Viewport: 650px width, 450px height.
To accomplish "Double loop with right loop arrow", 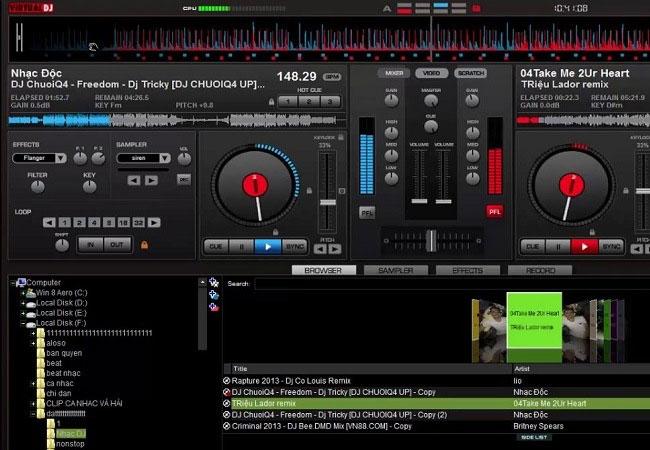I will coord(154,223).
